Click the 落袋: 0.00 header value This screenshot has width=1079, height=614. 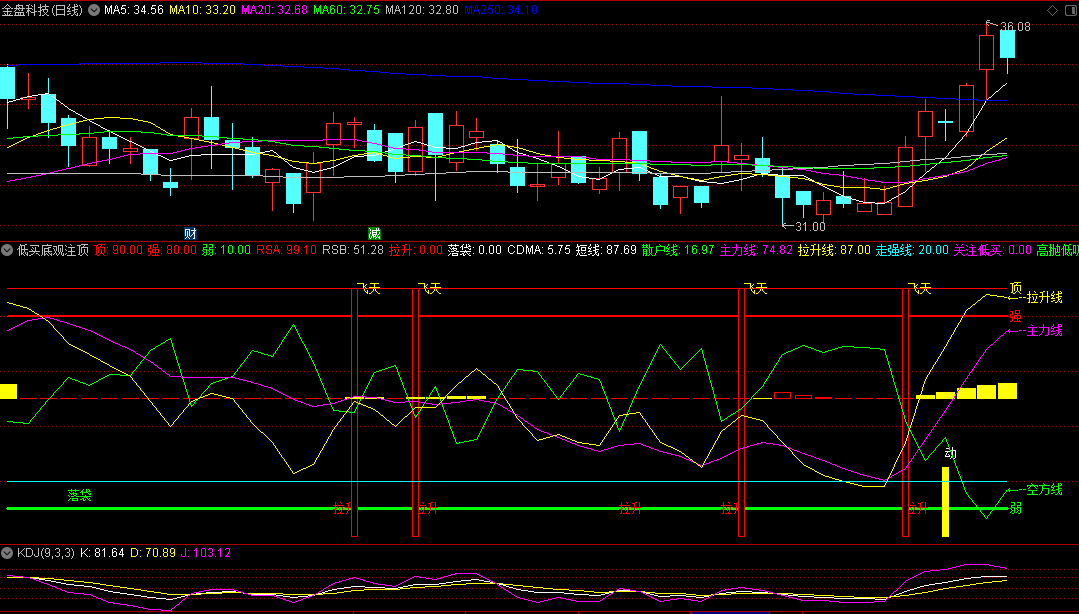pyautogui.click(x=475, y=250)
